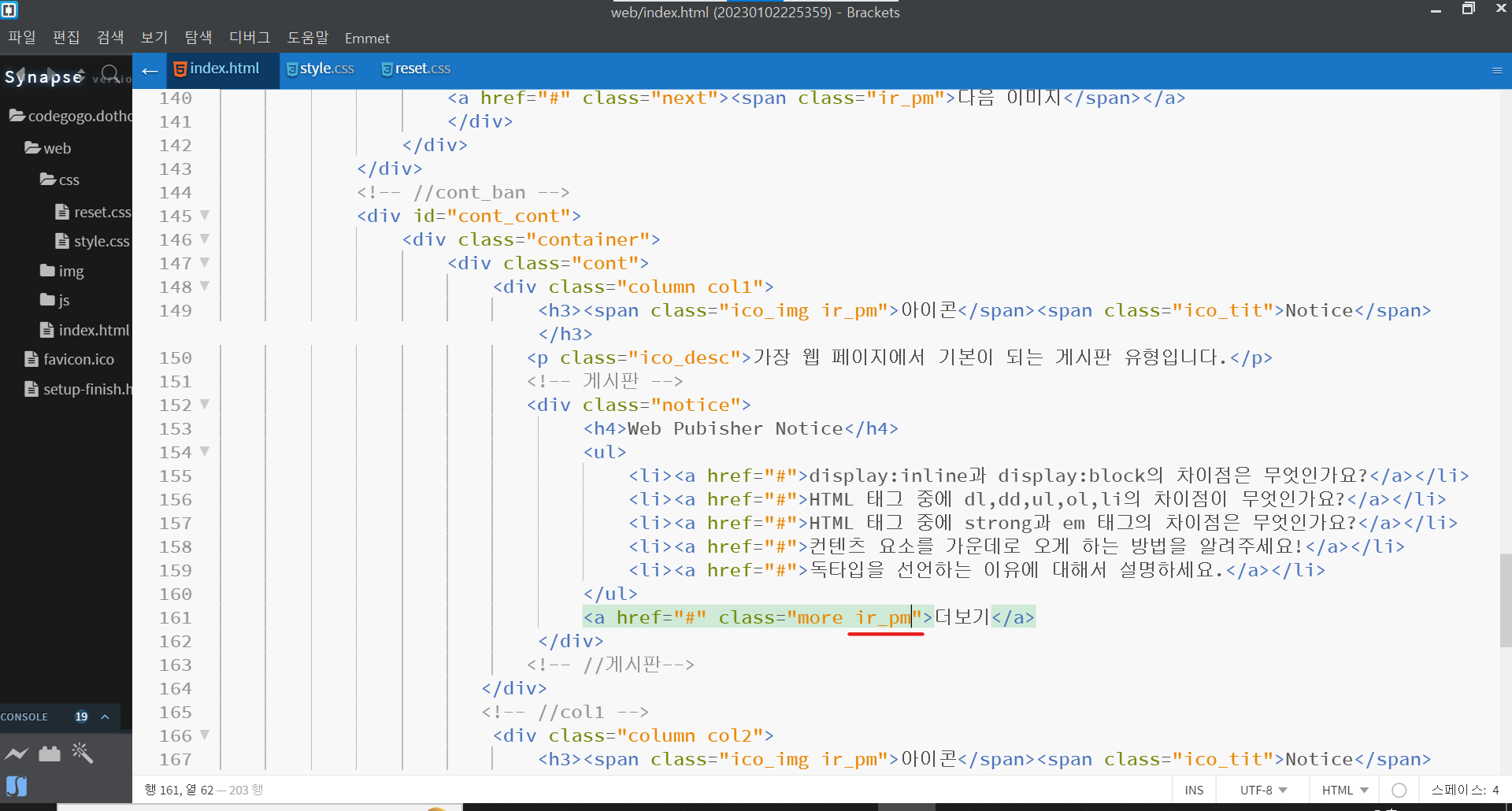Click the codegogo project folder icon
The image size is (1512, 811).
(17, 116)
